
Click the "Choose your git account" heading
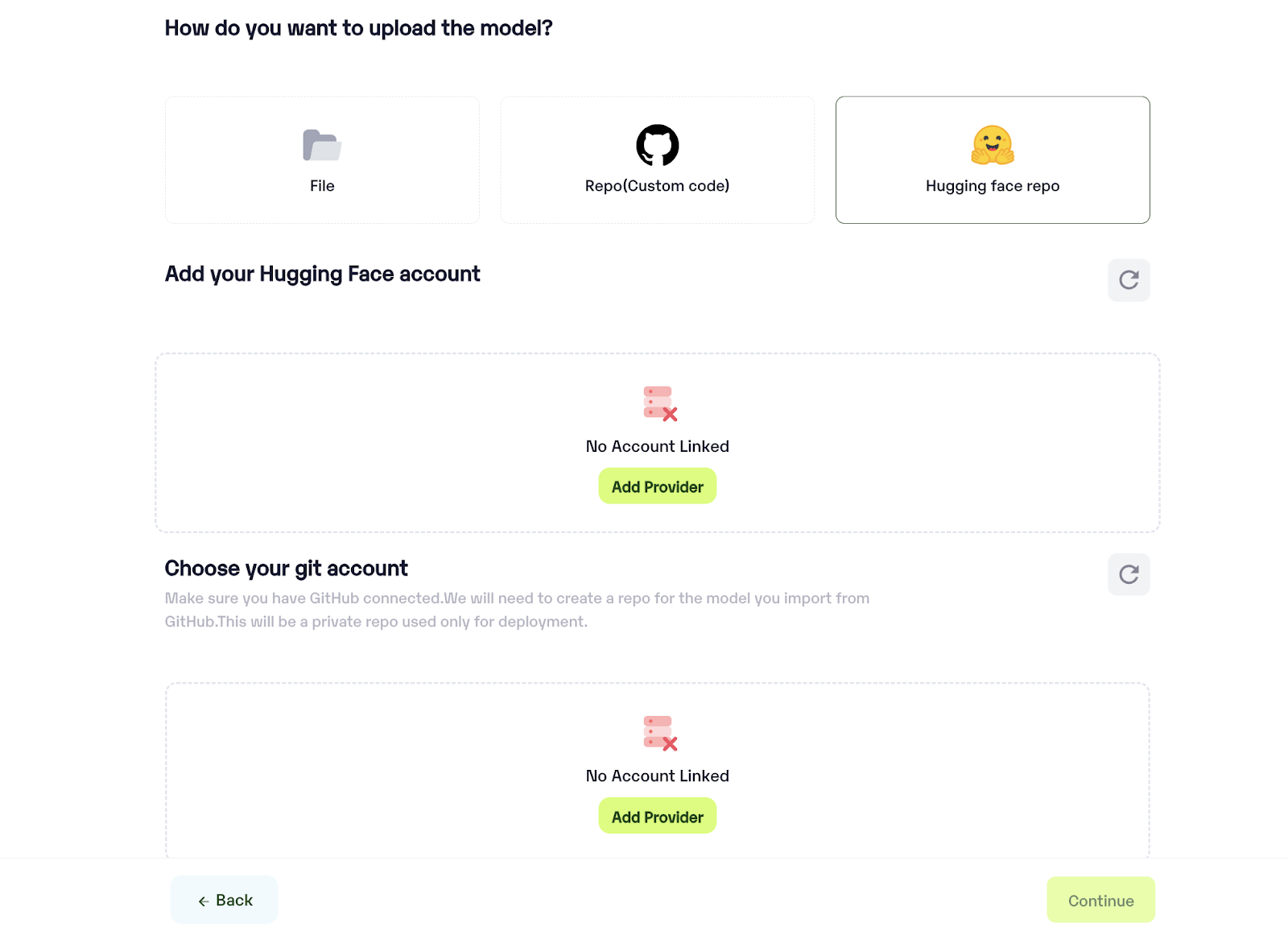pyautogui.click(x=286, y=569)
